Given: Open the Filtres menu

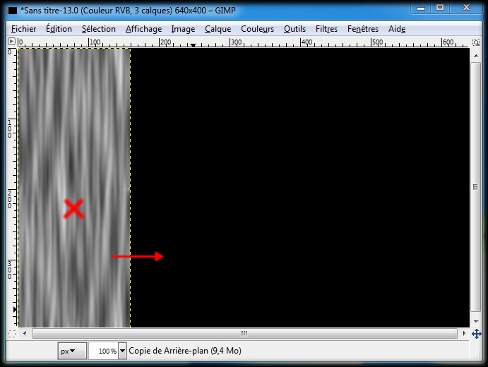Looking at the screenshot, I should tap(326, 29).
